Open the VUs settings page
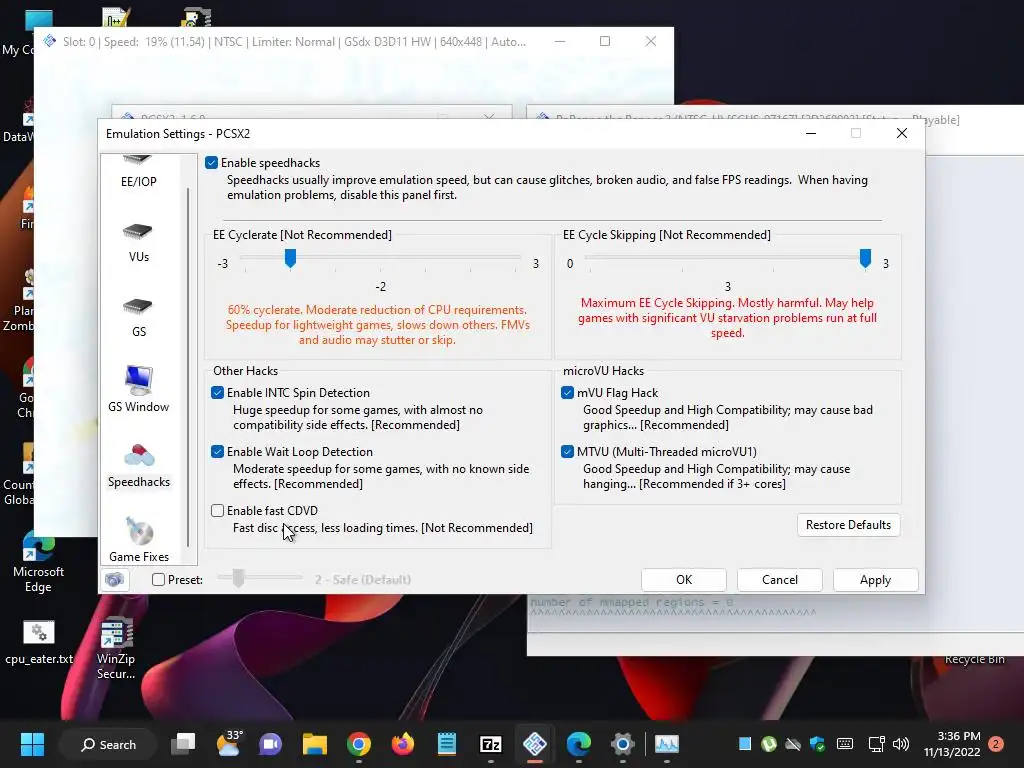1024x768 pixels. (x=138, y=243)
